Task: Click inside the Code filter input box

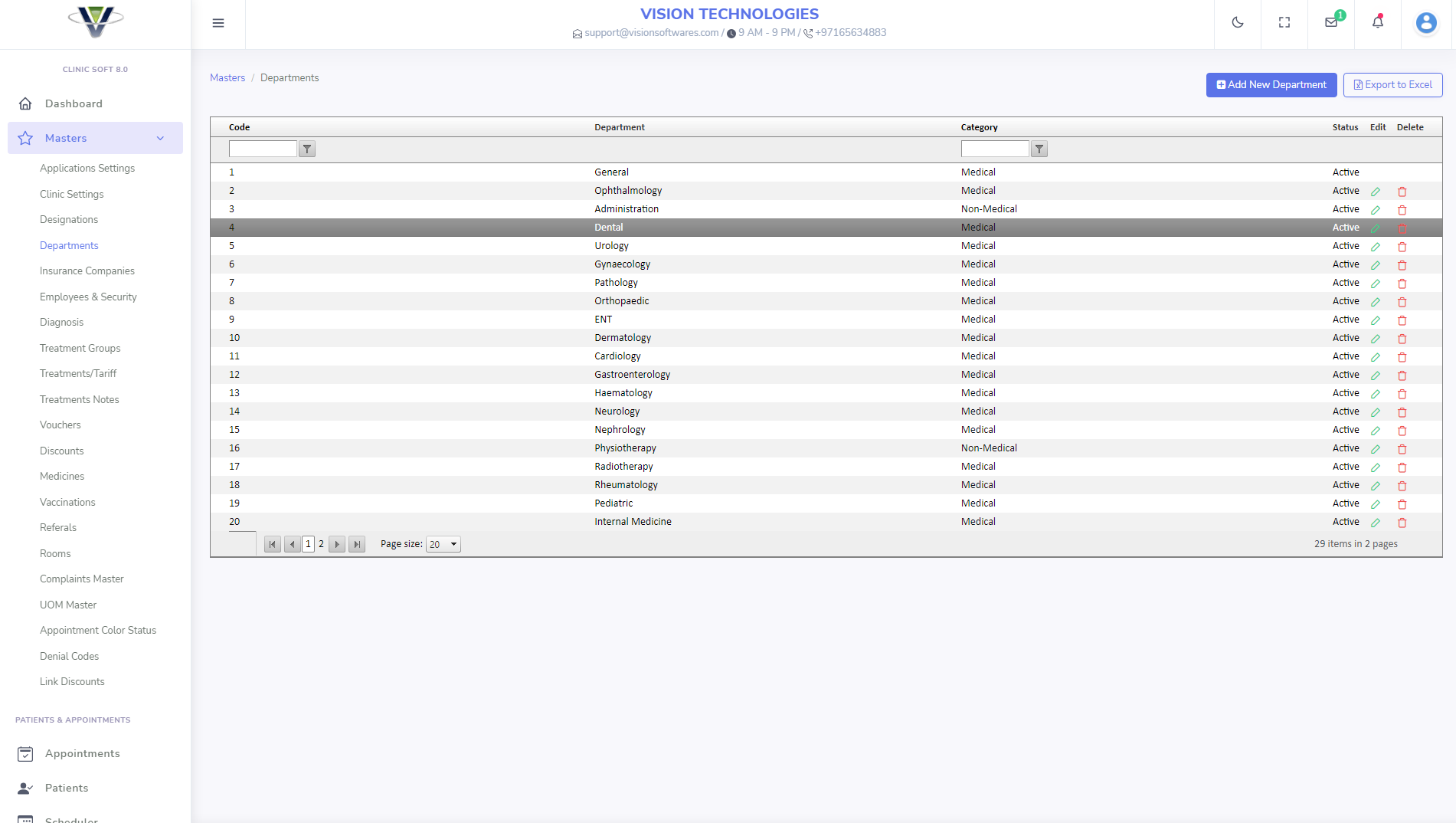Action: (262, 149)
